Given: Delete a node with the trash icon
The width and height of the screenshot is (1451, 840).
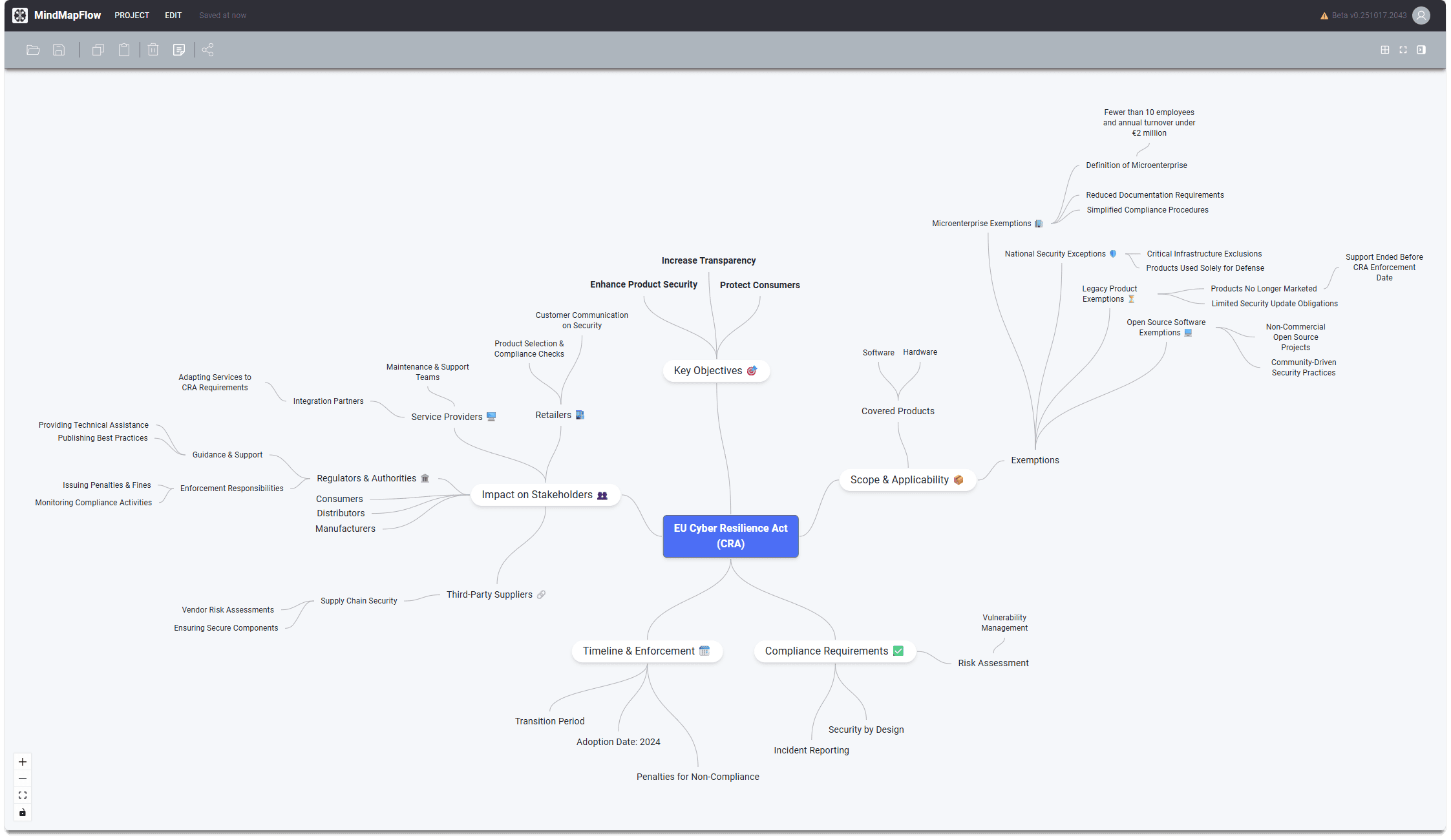Looking at the screenshot, I should 153,50.
